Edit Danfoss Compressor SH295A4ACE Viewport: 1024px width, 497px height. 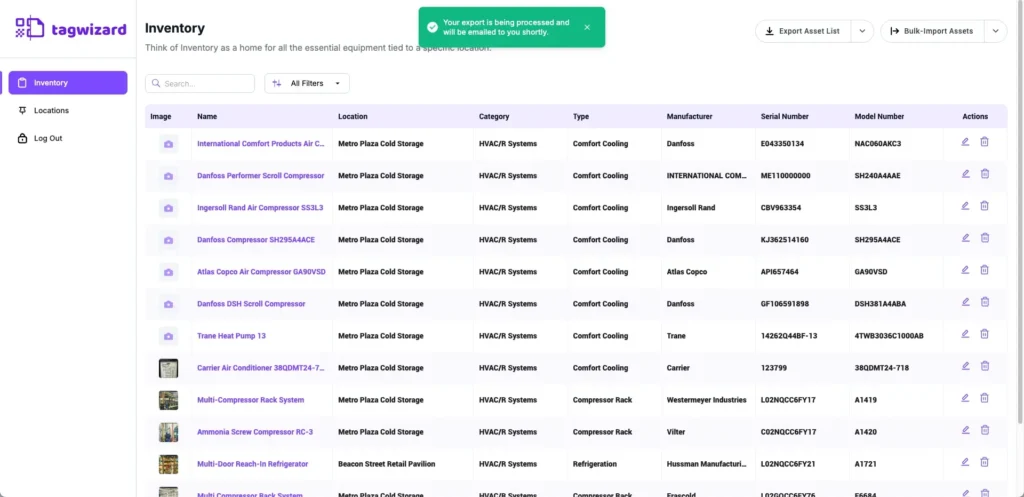click(965, 238)
